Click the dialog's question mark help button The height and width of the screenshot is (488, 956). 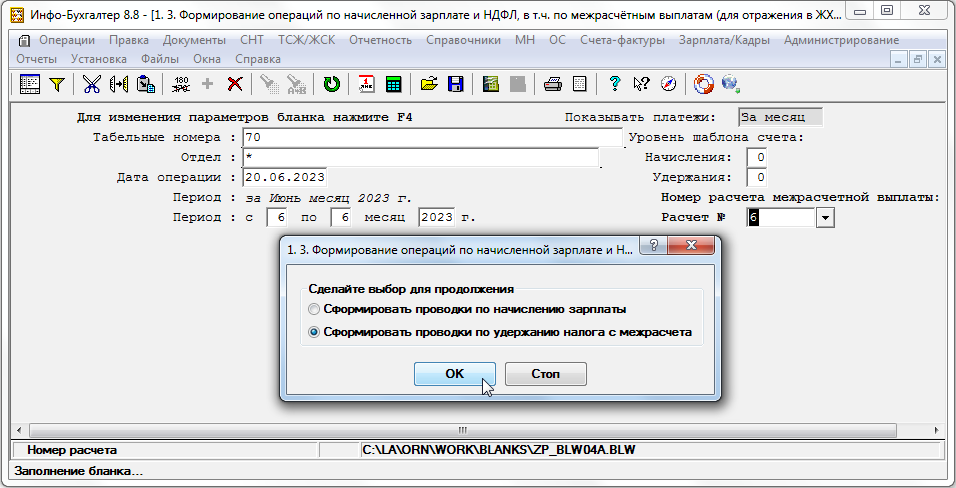(654, 245)
